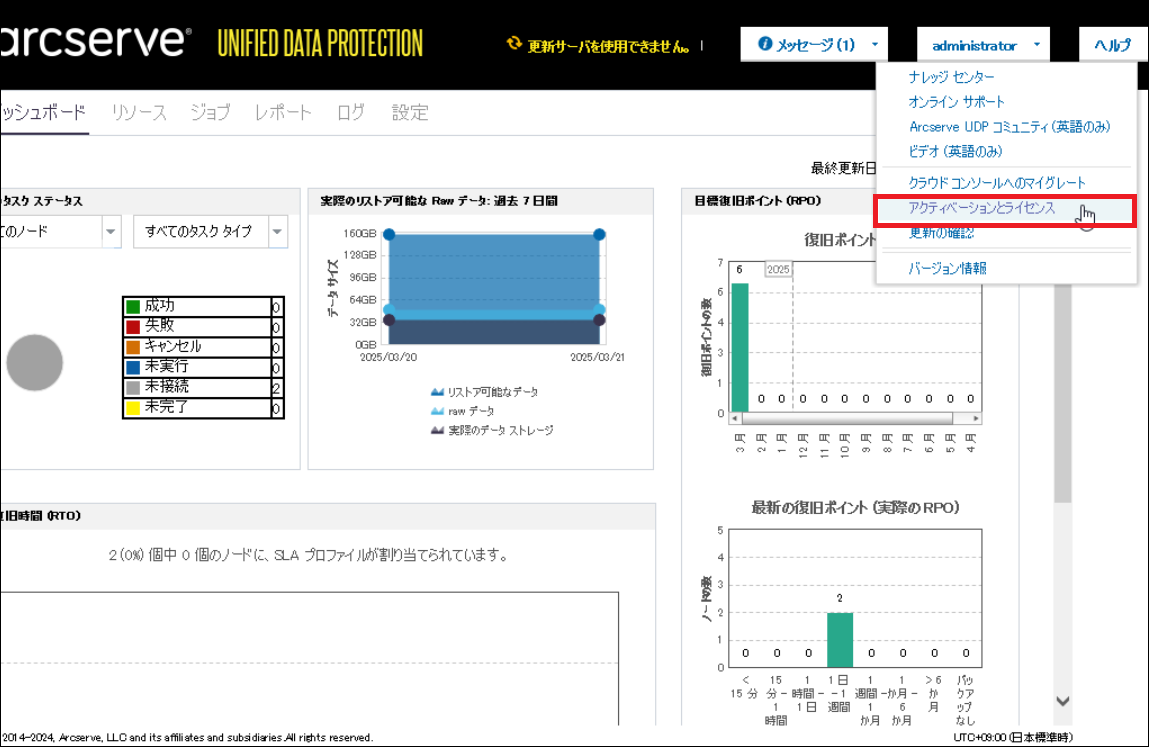This screenshot has width=1149, height=747.
Task: Click the RPO chart horizontal scrollbar
Action: click(847, 419)
